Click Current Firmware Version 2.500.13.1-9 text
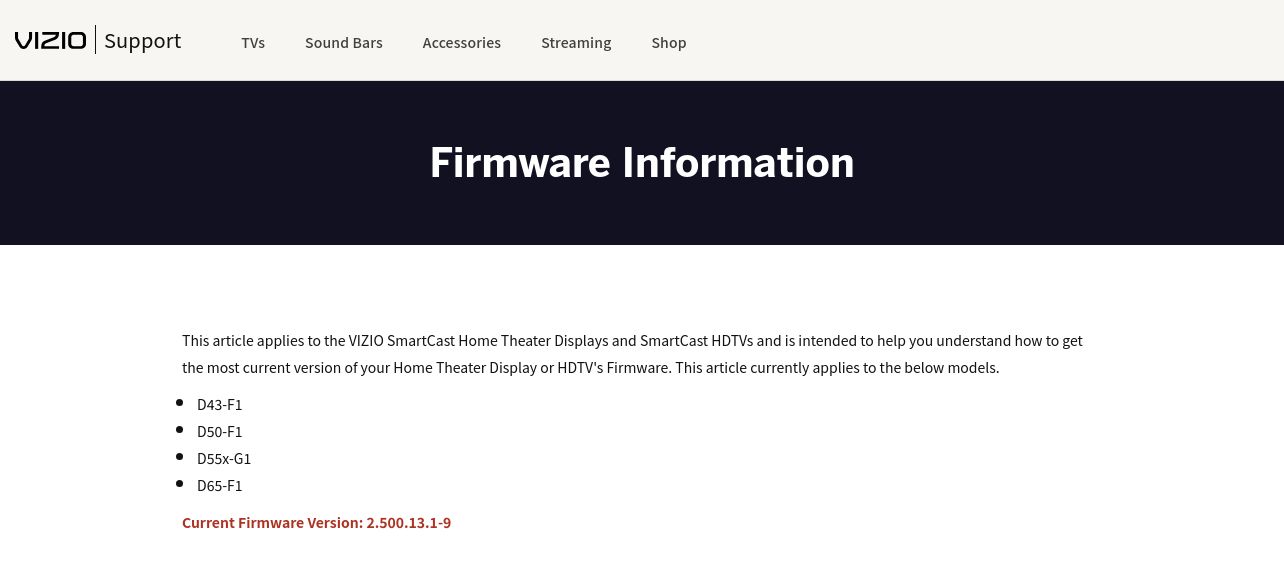Viewport: 1284px width, 570px height. click(316, 522)
